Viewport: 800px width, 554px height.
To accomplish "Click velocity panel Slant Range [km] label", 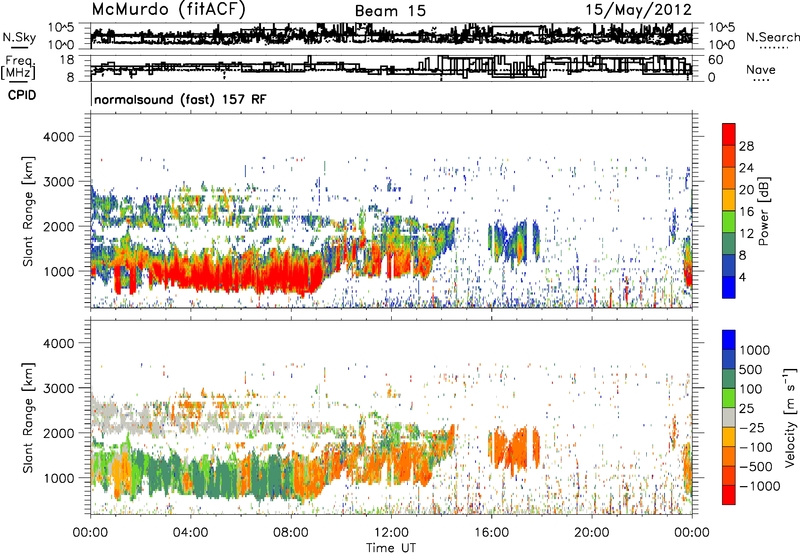I will [x=28, y=417].
